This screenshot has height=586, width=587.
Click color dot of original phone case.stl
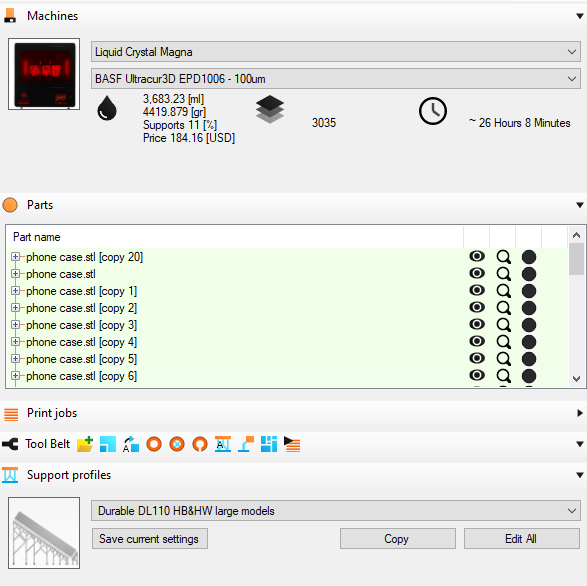click(529, 274)
